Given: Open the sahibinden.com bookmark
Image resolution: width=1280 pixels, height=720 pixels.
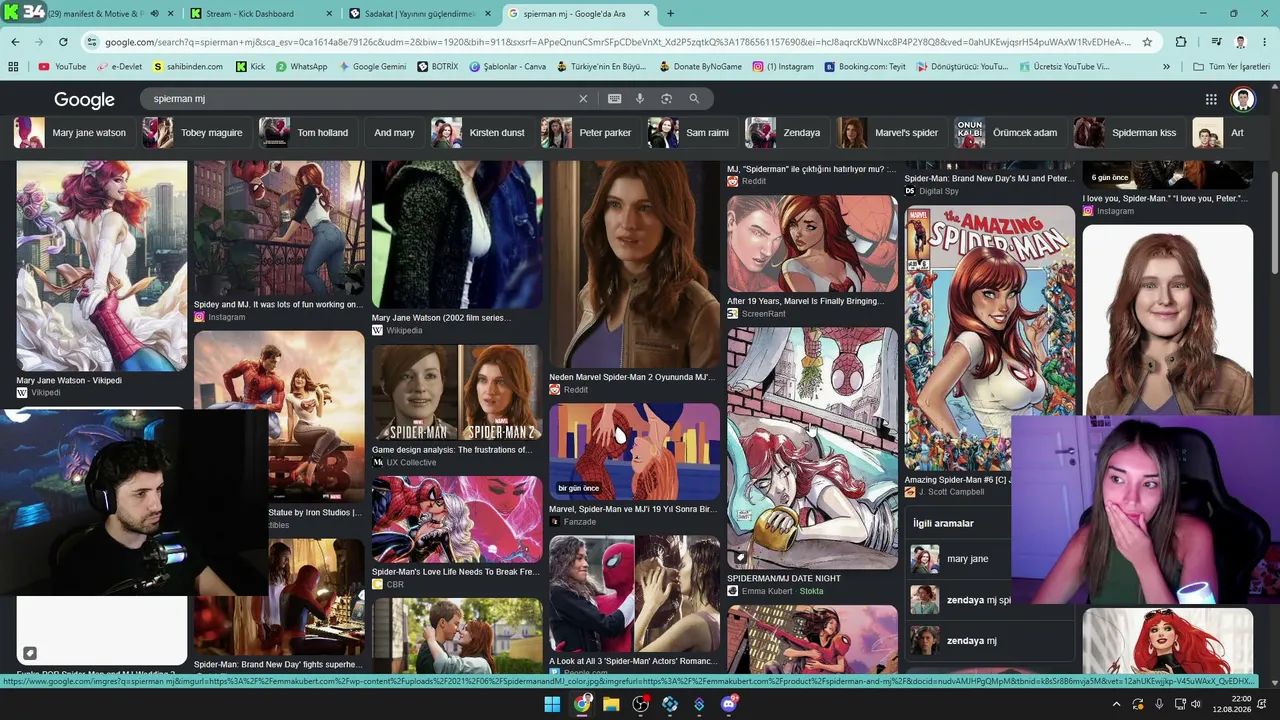Looking at the screenshot, I should [x=189, y=67].
